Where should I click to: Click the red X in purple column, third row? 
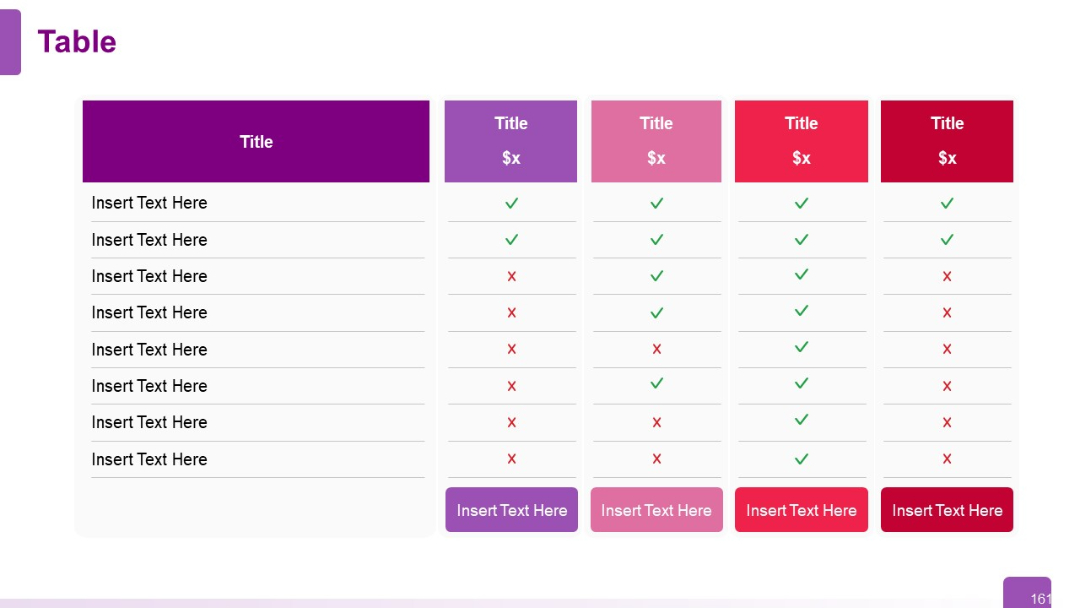click(x=511, y=276)
